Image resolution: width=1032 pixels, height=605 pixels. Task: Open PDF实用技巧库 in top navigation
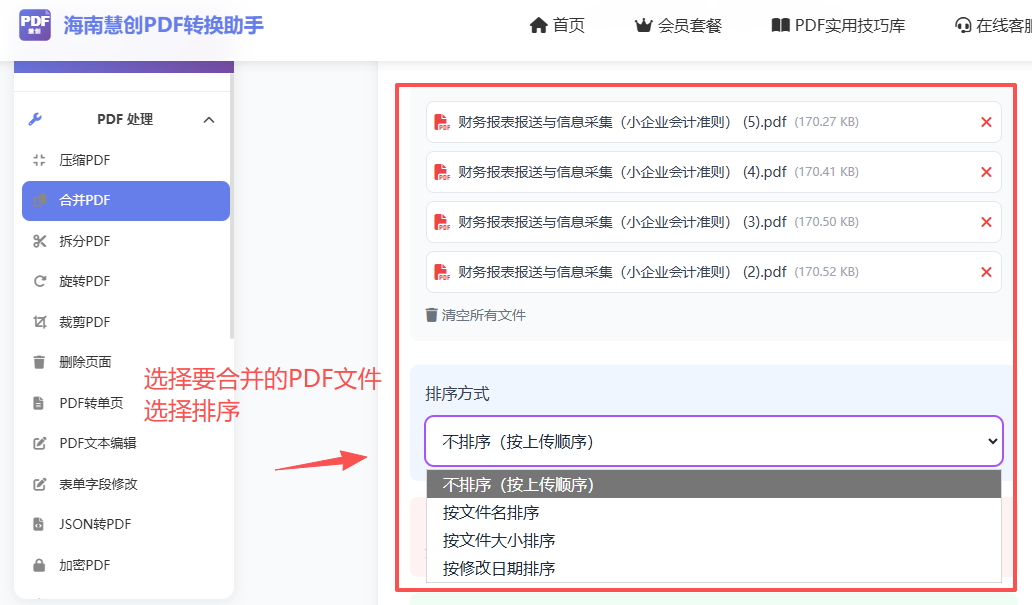tap(838, 26)
